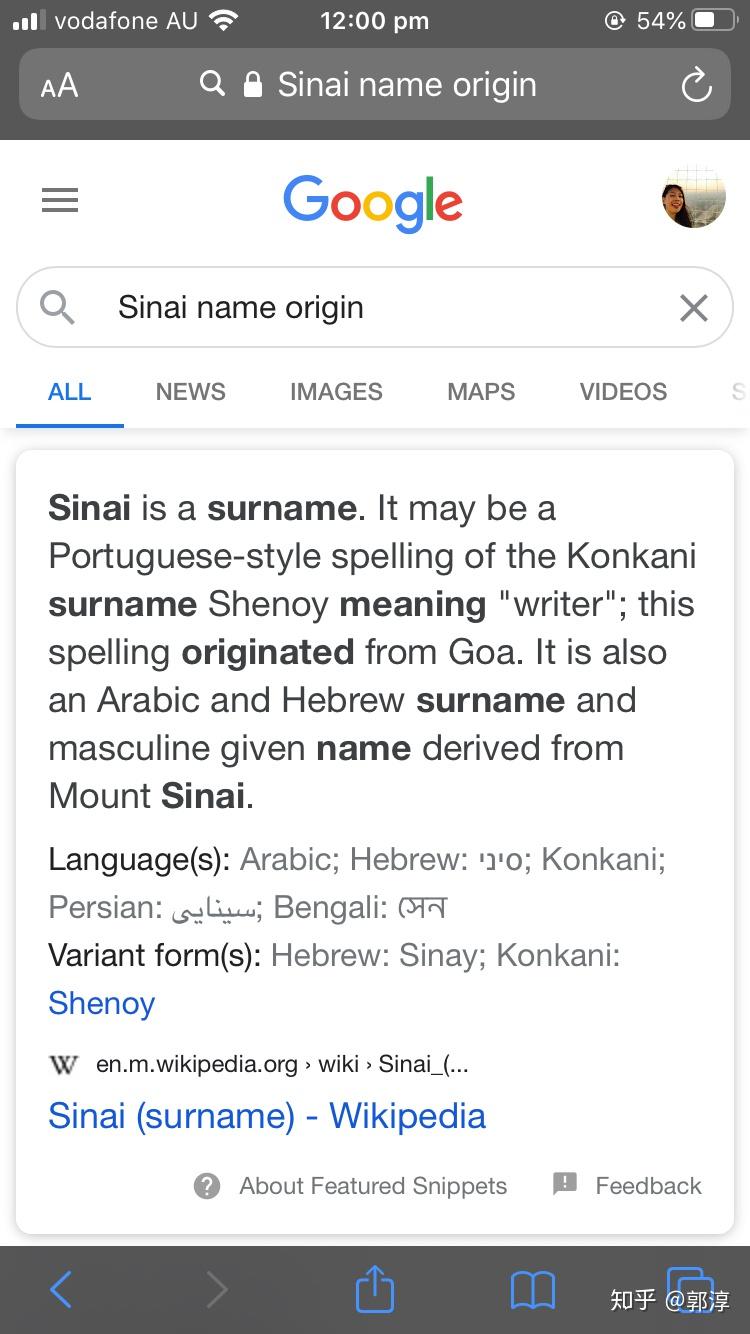
Task: Tap the Google account profile picture
Action: coord(693,197)
